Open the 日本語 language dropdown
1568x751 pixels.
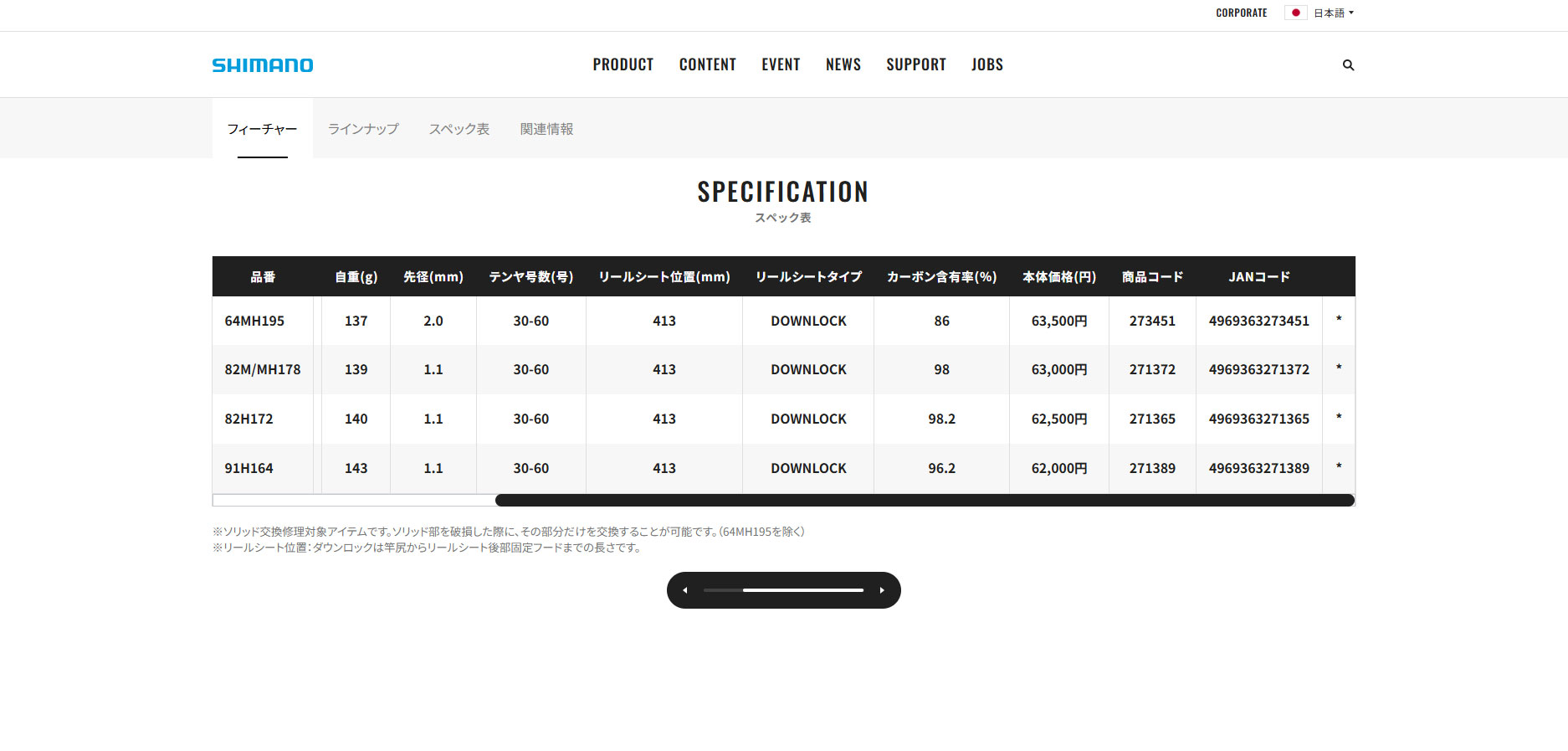1334,13
